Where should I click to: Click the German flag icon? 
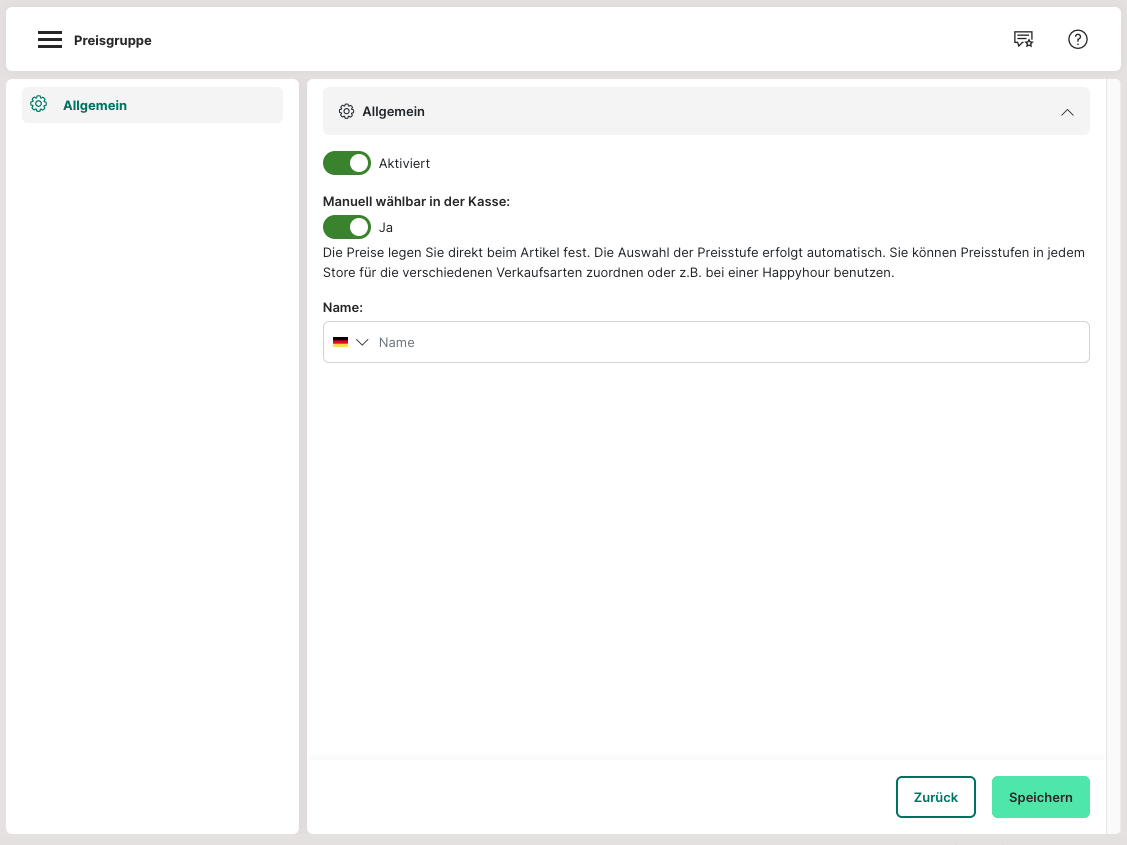pos(340,342)
